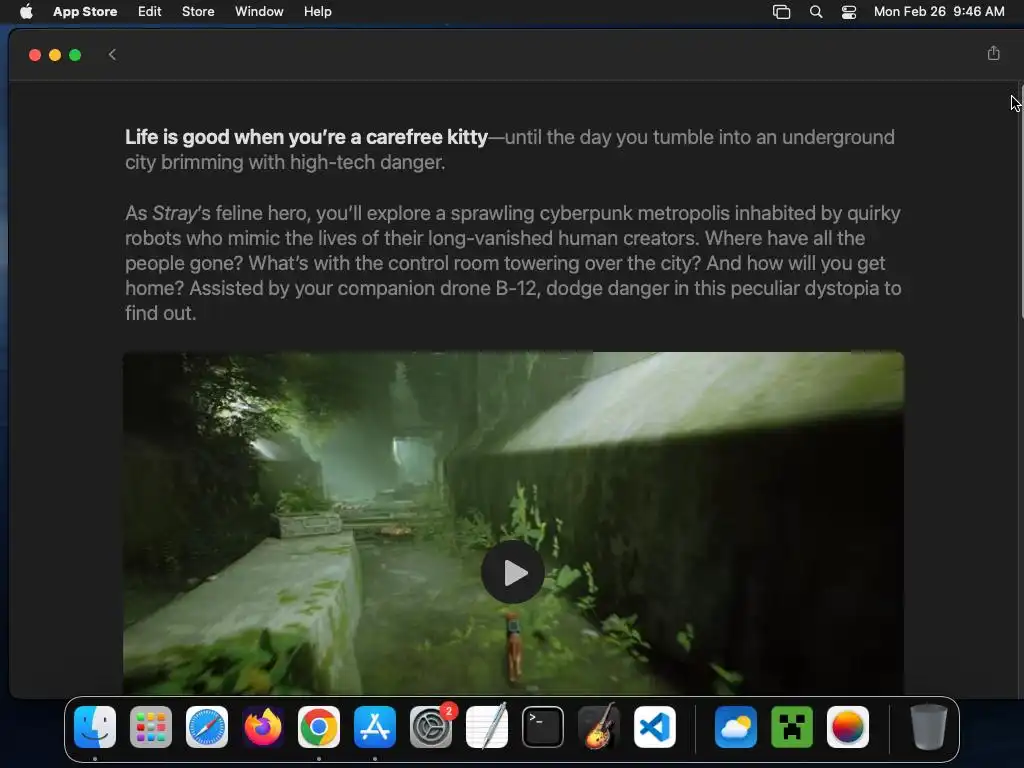Image resolution: width=1024 pixels, height=768 pixels.
Task: Launch Minecraft from the Dock
Action: tap(792, 727)
